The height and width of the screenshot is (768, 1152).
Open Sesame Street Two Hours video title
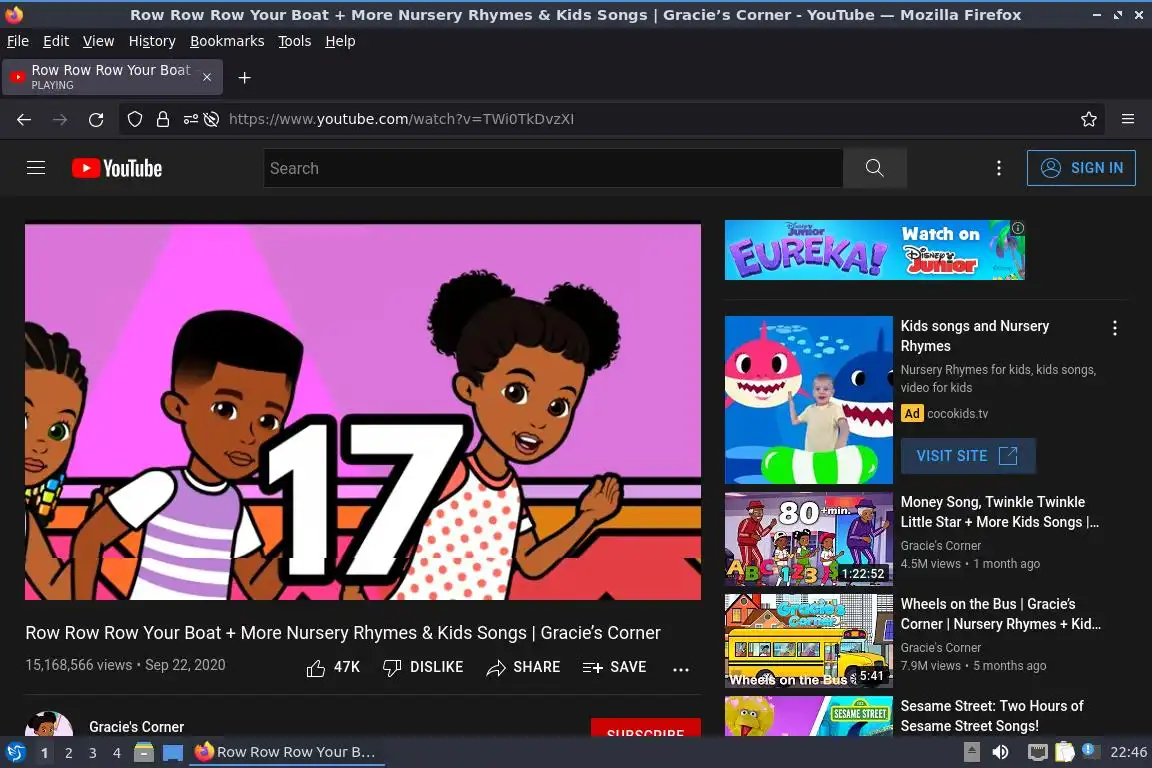[992, 716]
